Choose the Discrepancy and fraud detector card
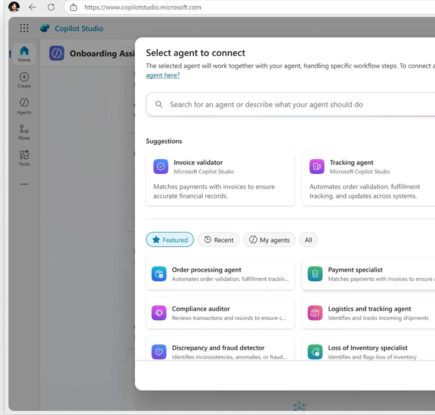 coord(220,349)
